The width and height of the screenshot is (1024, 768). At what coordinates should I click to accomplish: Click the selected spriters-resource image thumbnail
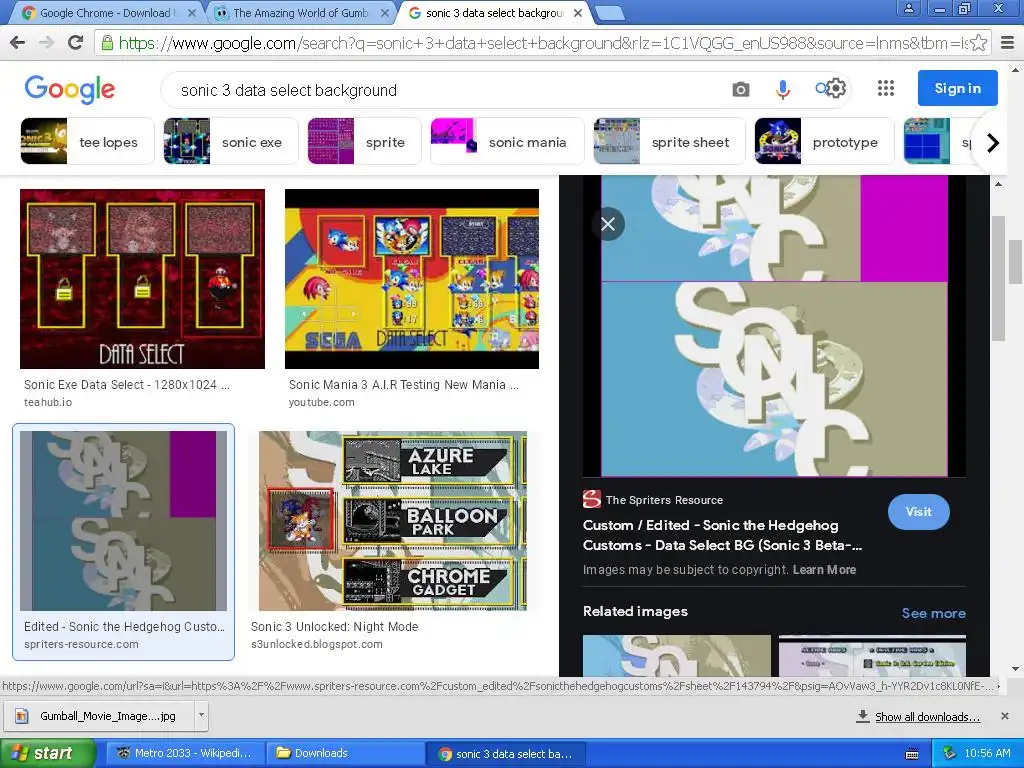tap(123, 520)
